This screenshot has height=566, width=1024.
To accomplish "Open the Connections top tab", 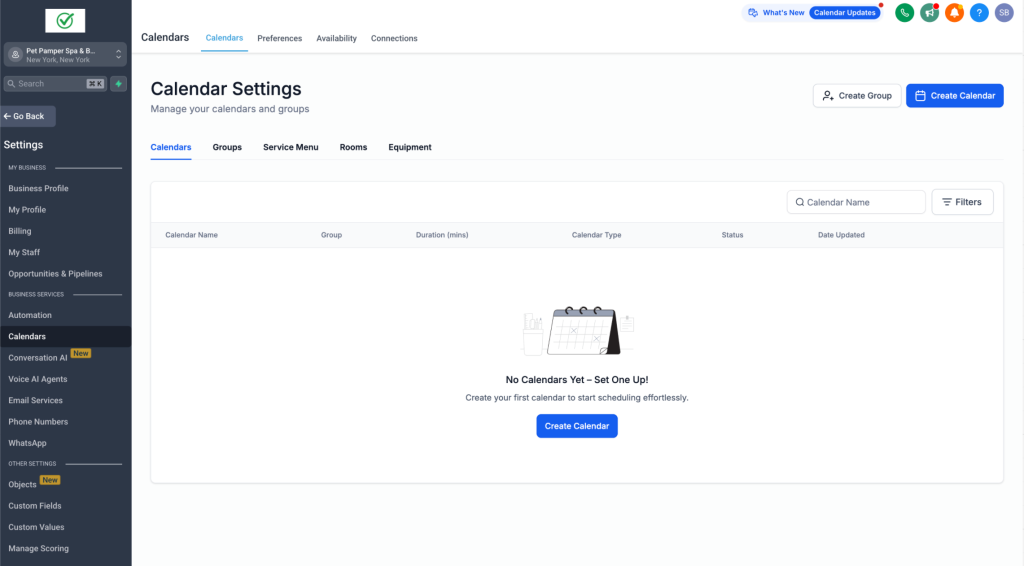I will 394,39.
